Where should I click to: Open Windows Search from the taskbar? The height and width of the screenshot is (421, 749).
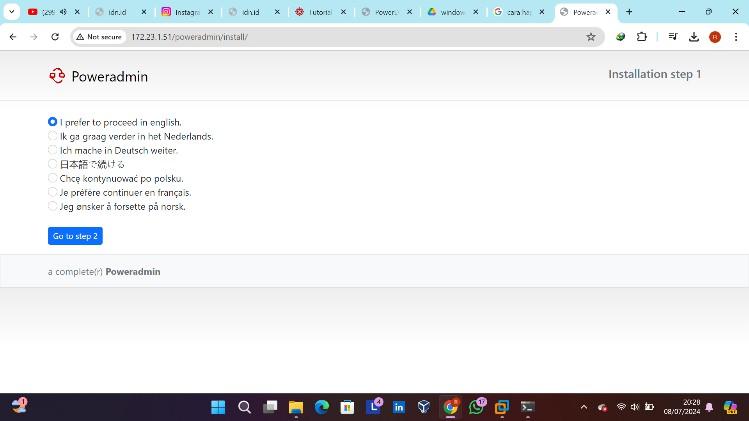tap(245, 407)
